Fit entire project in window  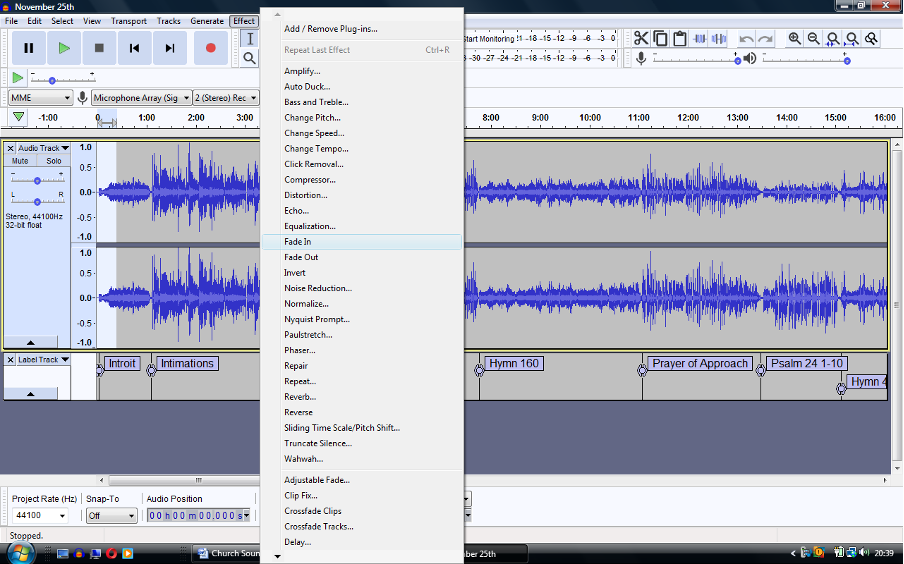click(x=852, y=39)
